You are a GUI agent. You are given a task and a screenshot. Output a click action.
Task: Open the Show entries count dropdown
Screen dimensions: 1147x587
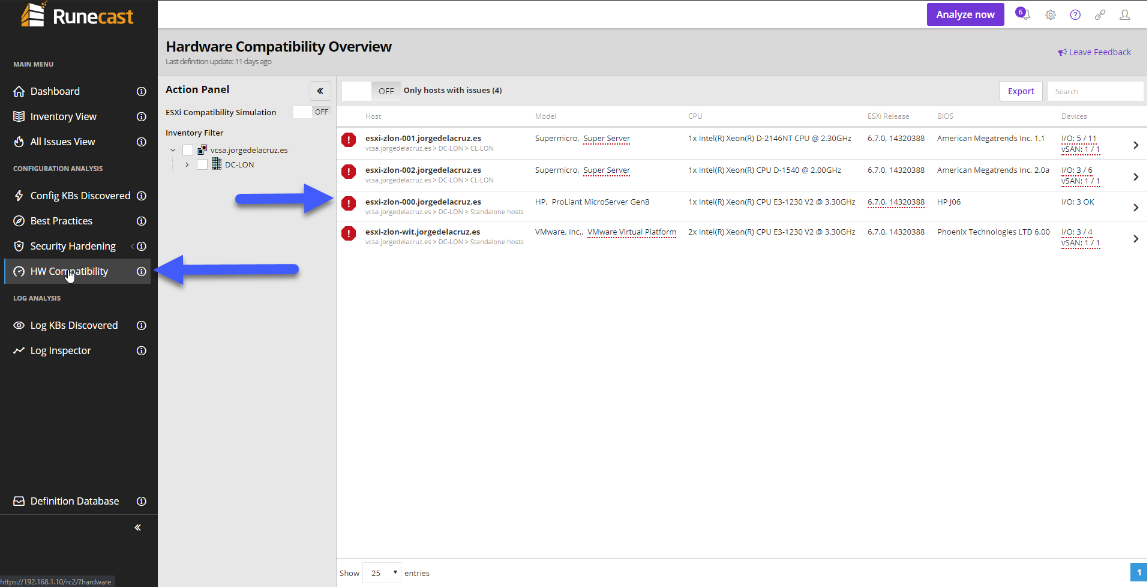(382, 573)
